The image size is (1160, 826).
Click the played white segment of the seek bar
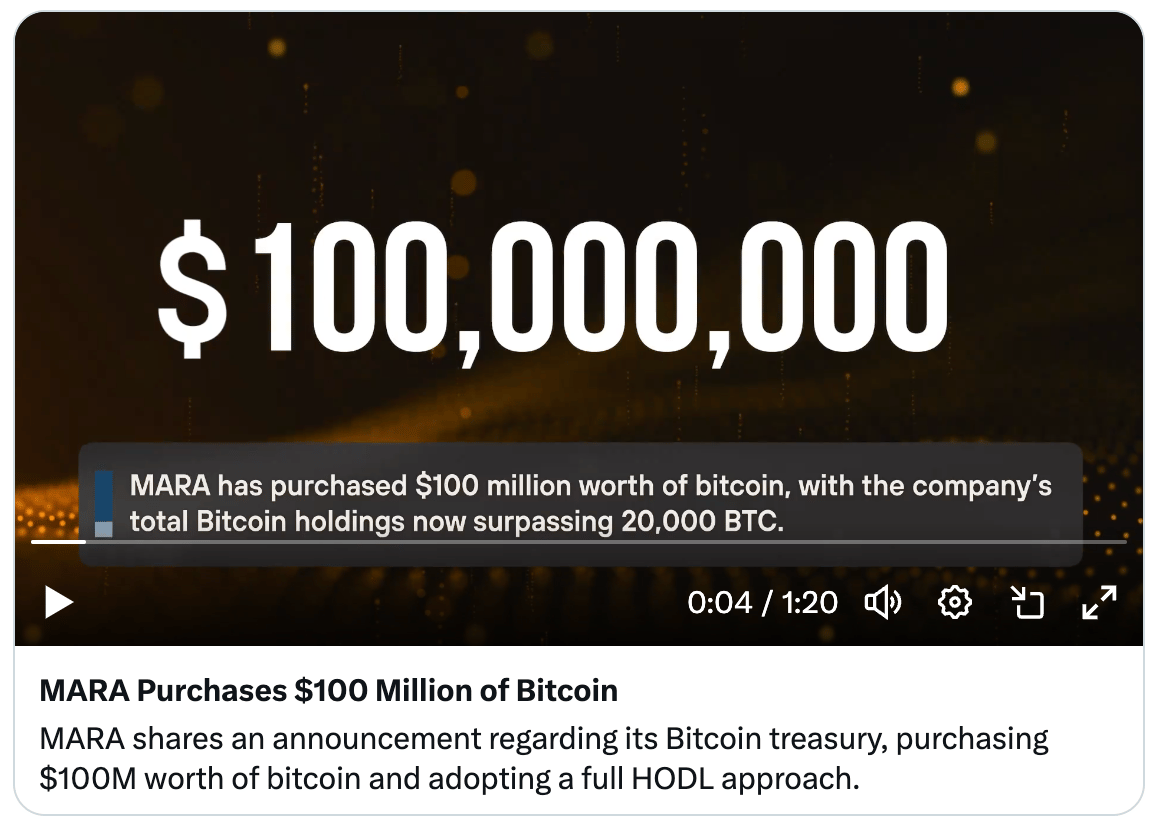(x=58, y=542)
